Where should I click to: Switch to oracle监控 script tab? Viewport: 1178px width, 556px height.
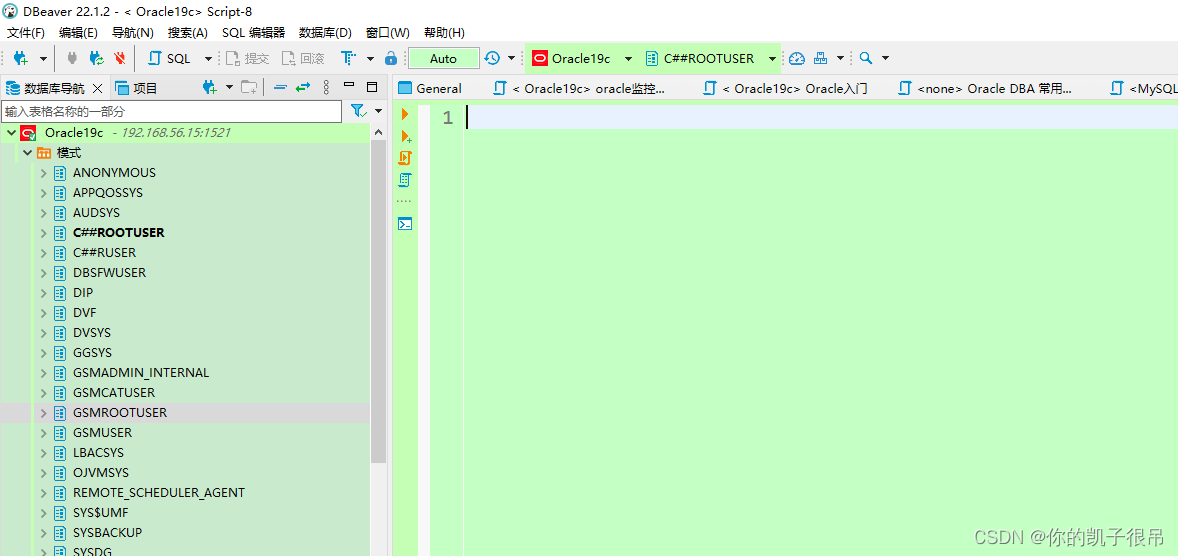(x=578, y=88)
